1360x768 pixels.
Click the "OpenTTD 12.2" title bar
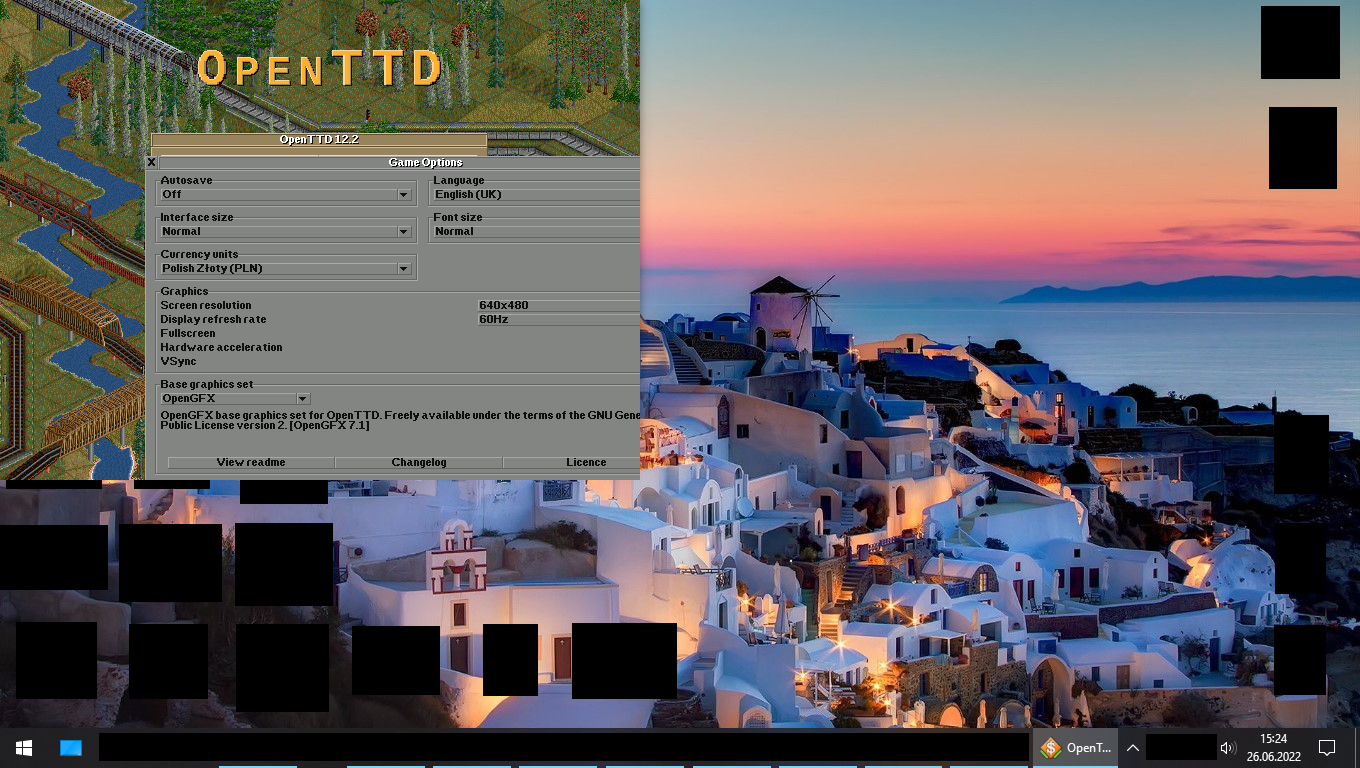tap(319, 140)
